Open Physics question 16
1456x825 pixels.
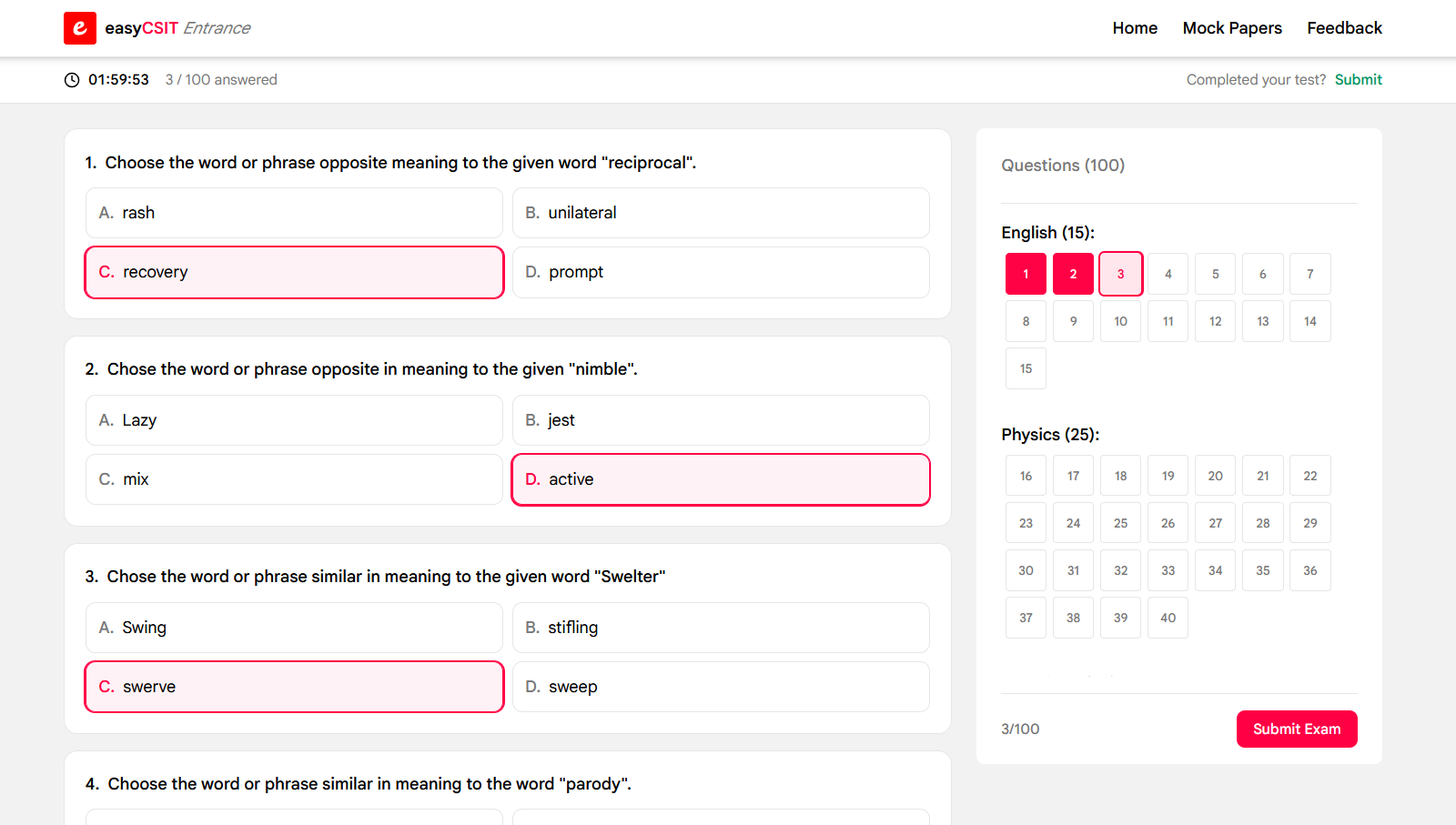[x=1026, y=476]
